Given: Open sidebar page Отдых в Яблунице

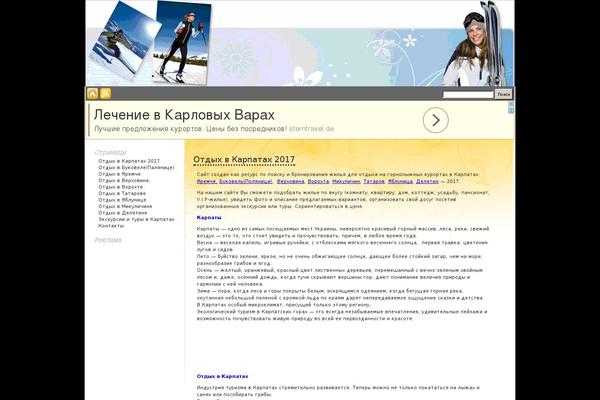Looking at the screenshot, I should (x=122, y=200).
